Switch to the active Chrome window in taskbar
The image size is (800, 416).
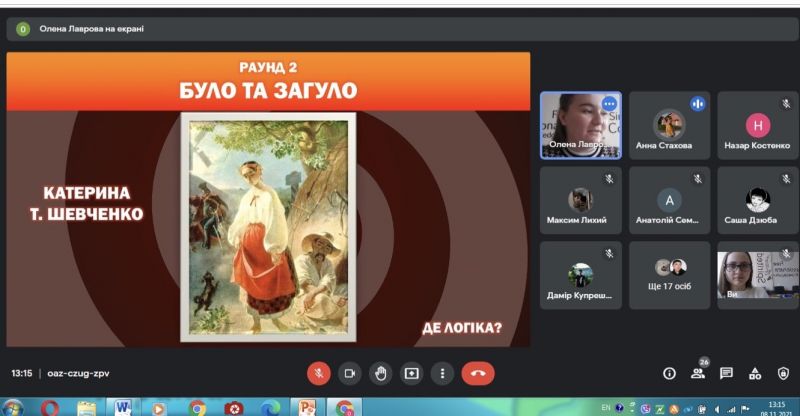(344, 408)
